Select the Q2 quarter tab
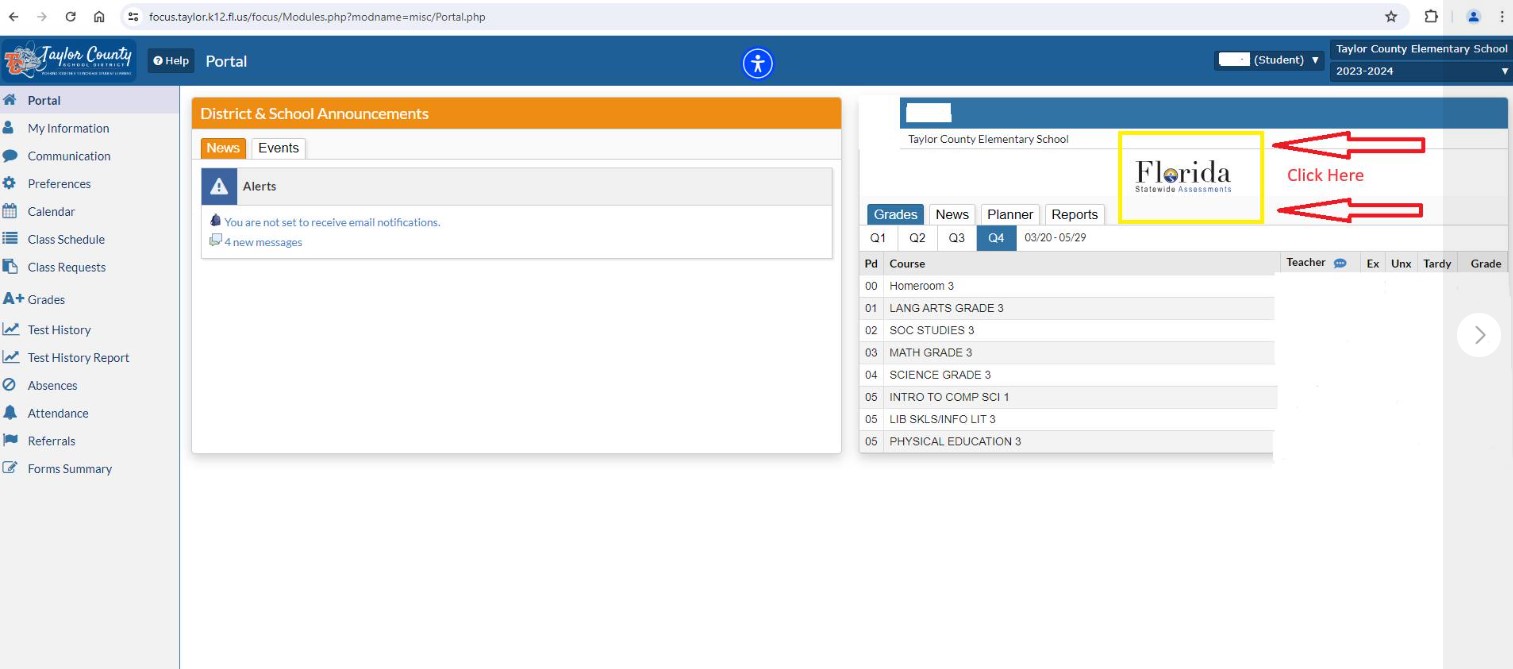 coord(917,238)
